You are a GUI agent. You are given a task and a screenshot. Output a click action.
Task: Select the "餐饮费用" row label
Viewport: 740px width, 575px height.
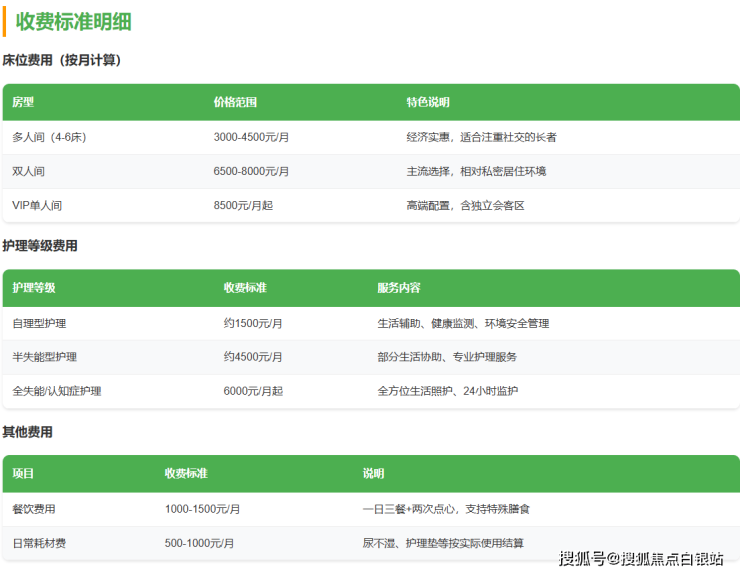(x=34, y=509)
